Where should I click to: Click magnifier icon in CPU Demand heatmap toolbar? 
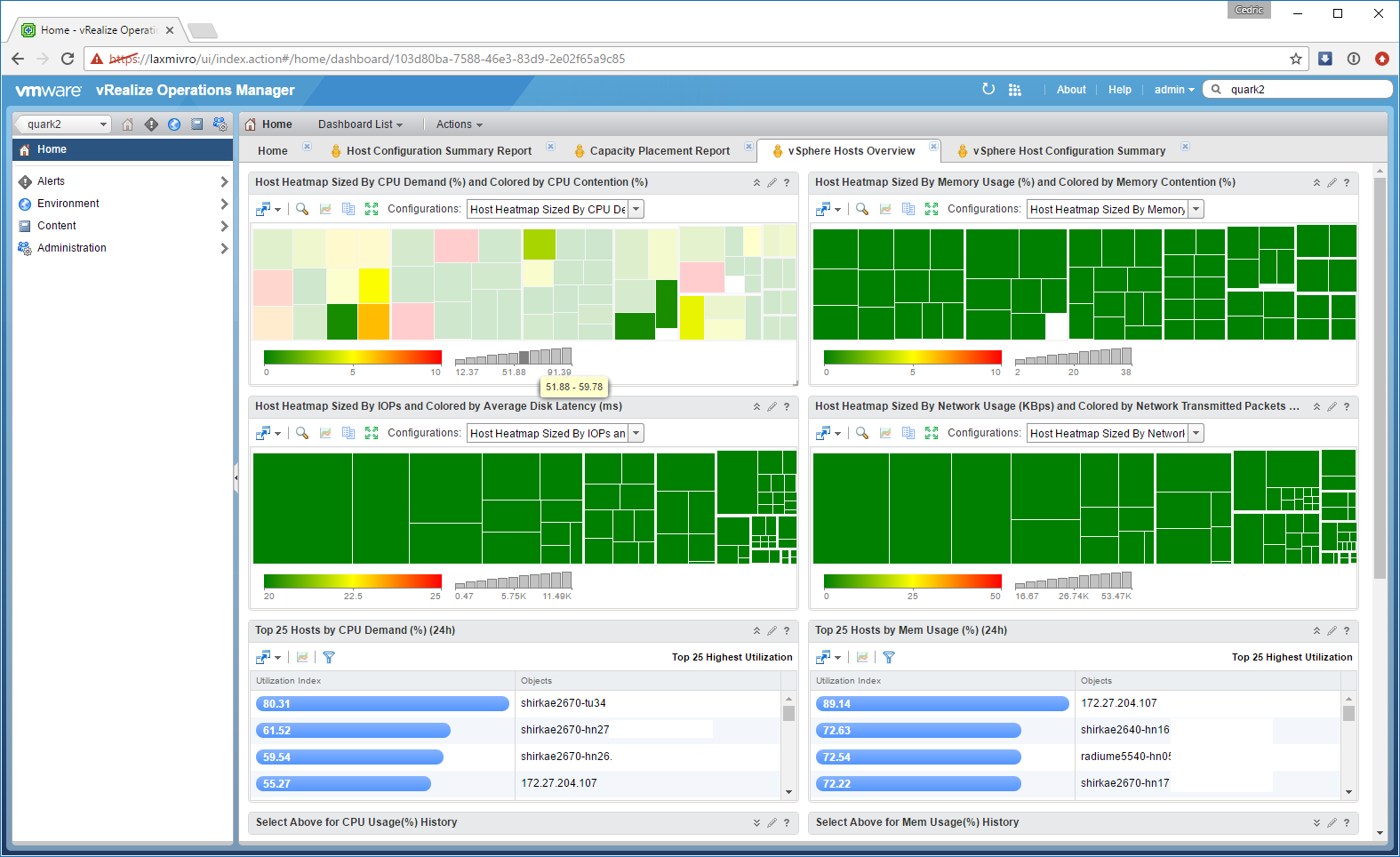pyautogui.click(x=302, y=209)
